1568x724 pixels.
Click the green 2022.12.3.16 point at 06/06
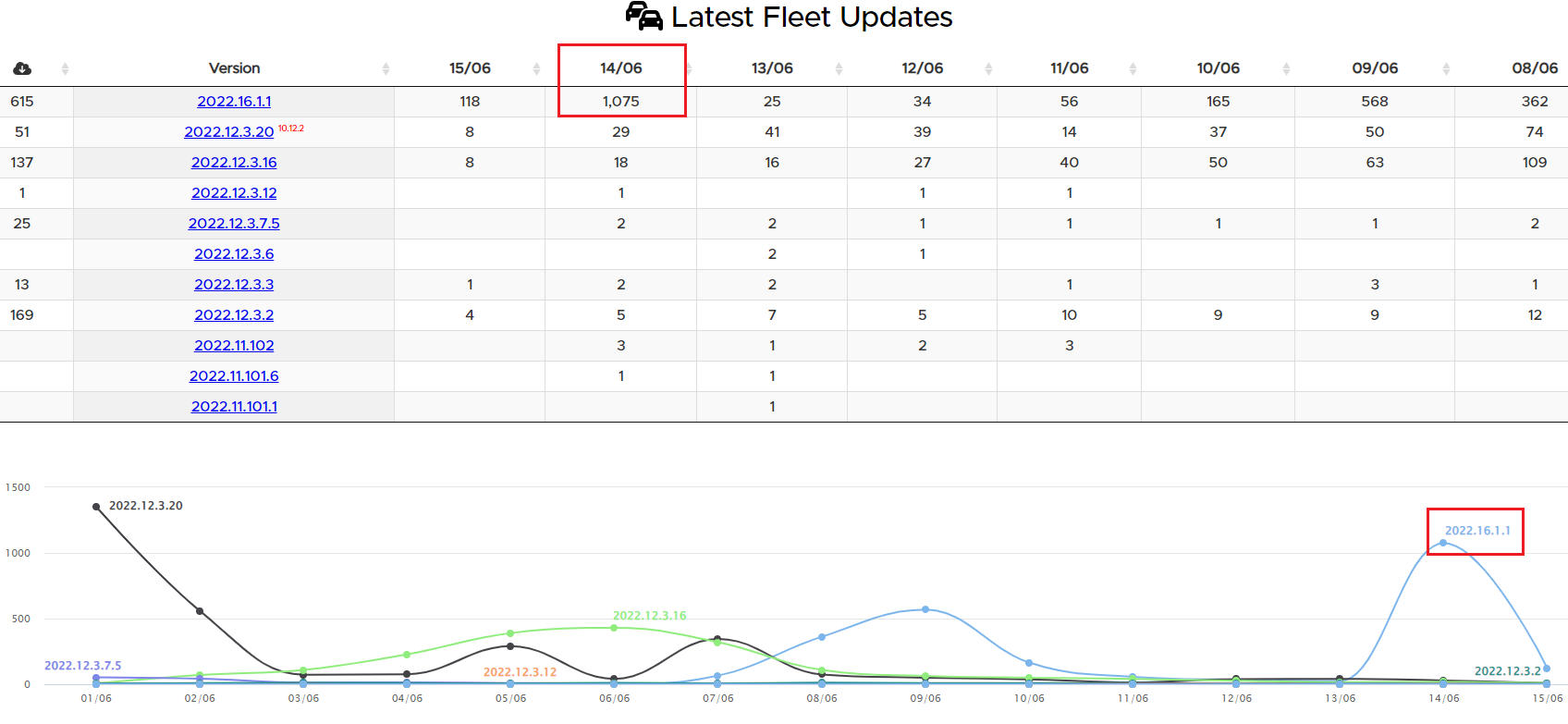tap(614, 628)
